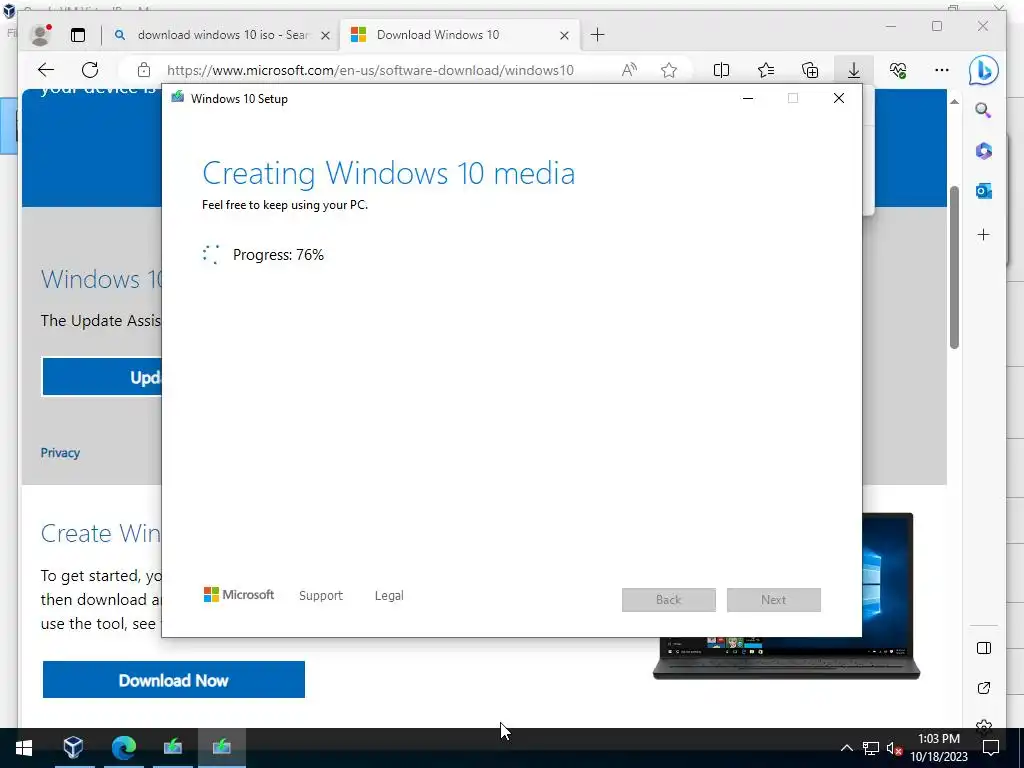Image resolution: width=1024 pixels, height=768 pixels.
Task: Open link in external window sidebar icon
Action: tap(984, 688)
